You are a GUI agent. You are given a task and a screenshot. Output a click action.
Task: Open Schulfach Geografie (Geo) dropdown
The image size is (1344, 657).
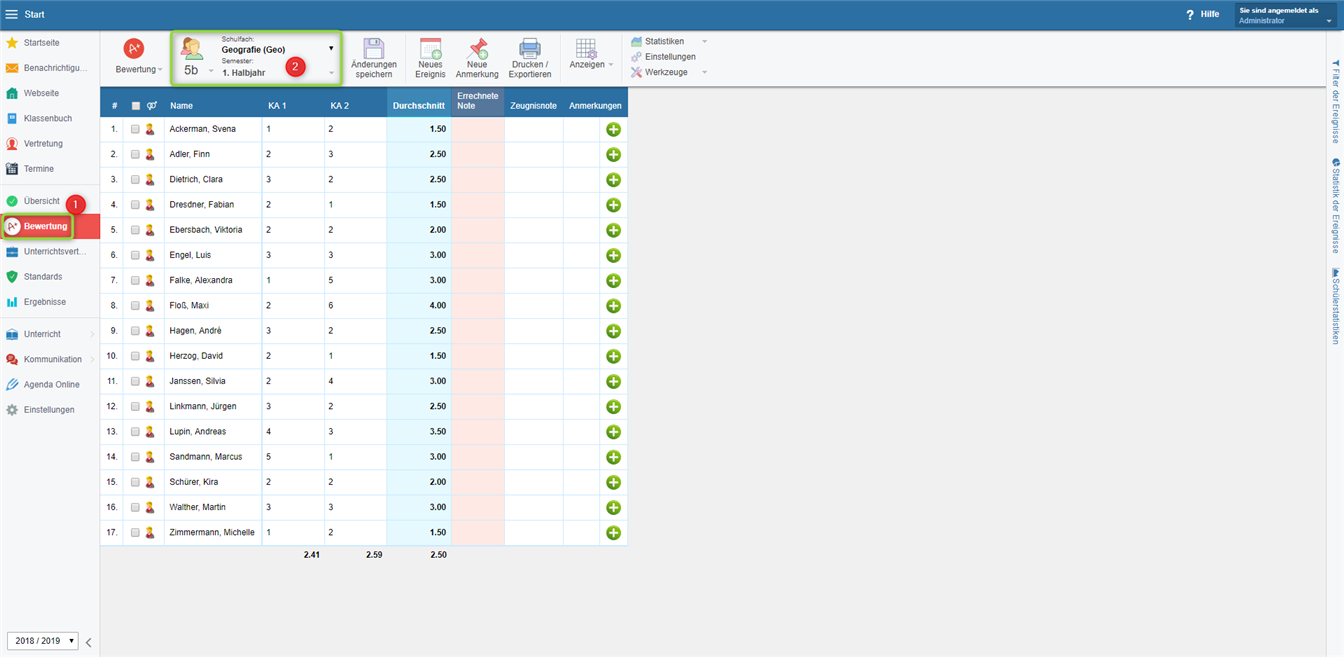click(278, 48)
